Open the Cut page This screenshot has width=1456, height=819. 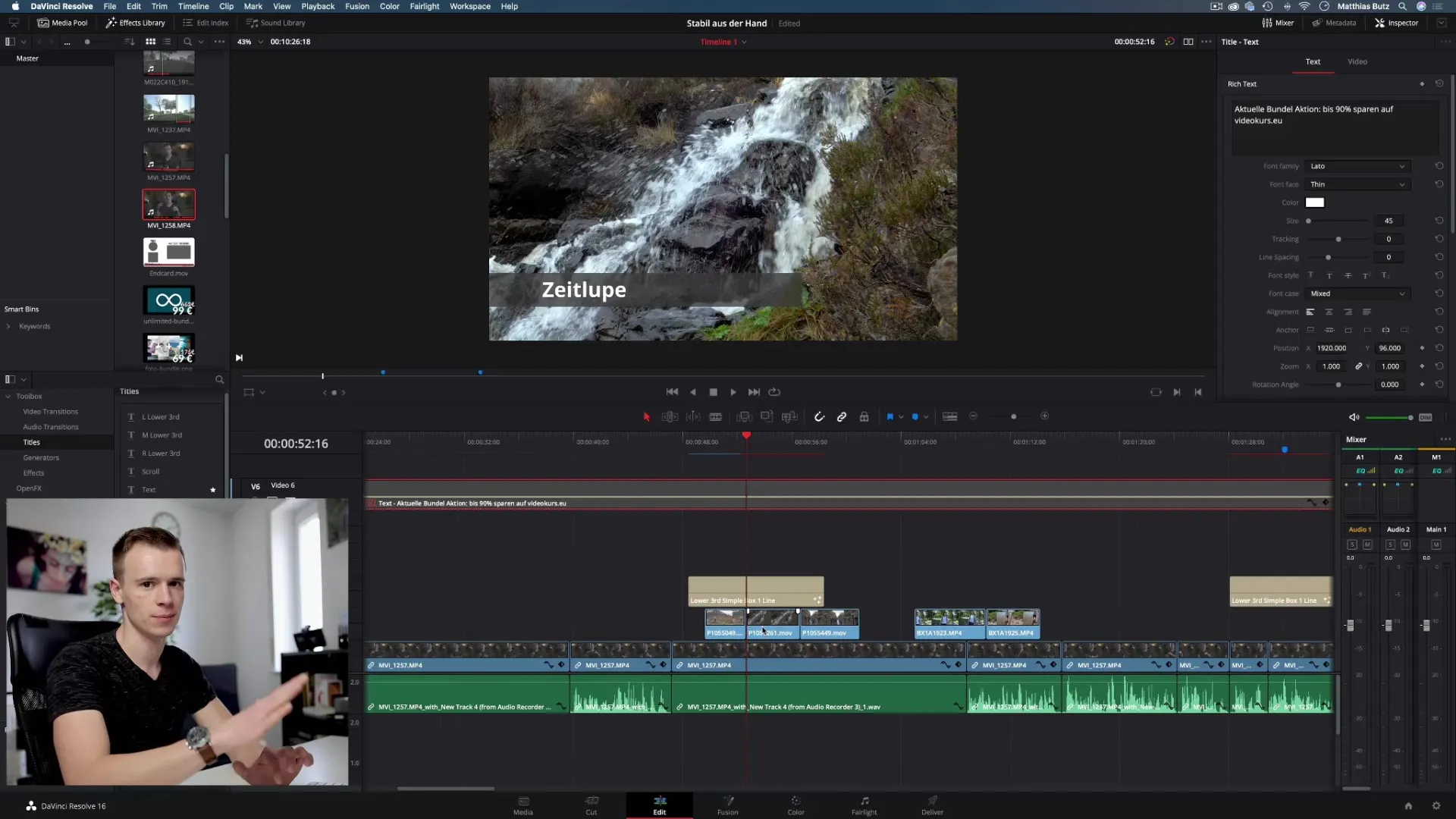(591, 805)
